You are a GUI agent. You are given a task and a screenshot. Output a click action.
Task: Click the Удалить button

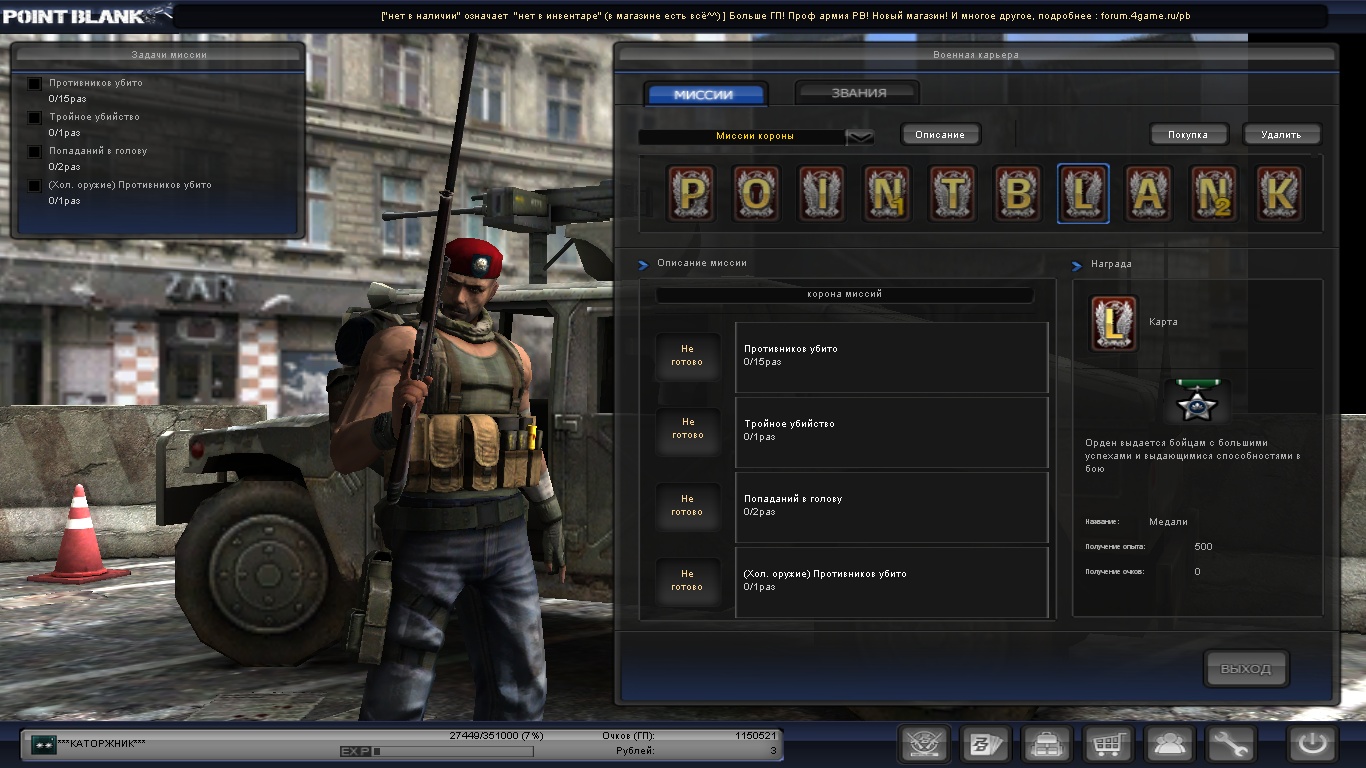click(1281, 134)
